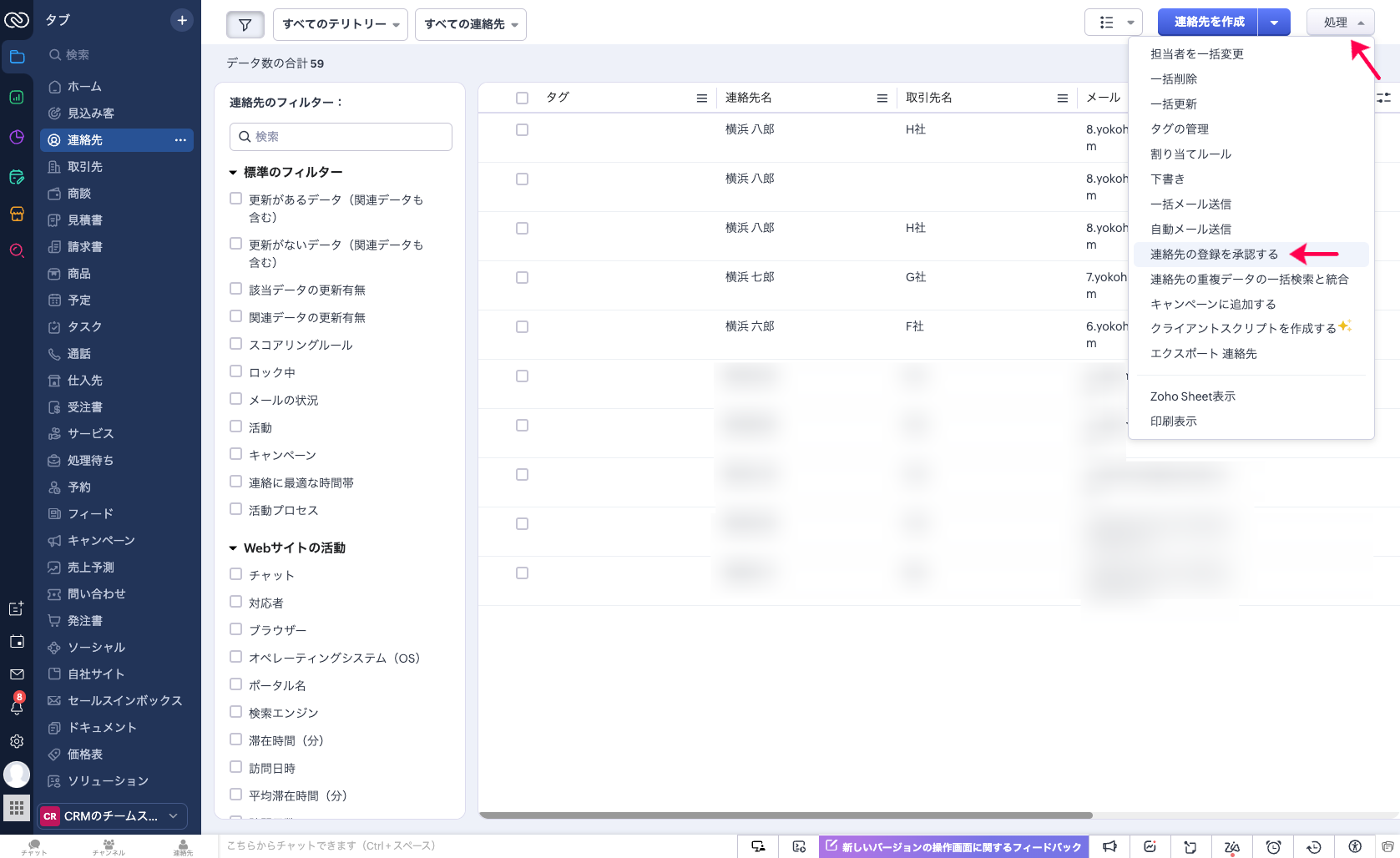Click the filter funnel icon
This screenshot has height=858, width=1400.
click(245, 24)
